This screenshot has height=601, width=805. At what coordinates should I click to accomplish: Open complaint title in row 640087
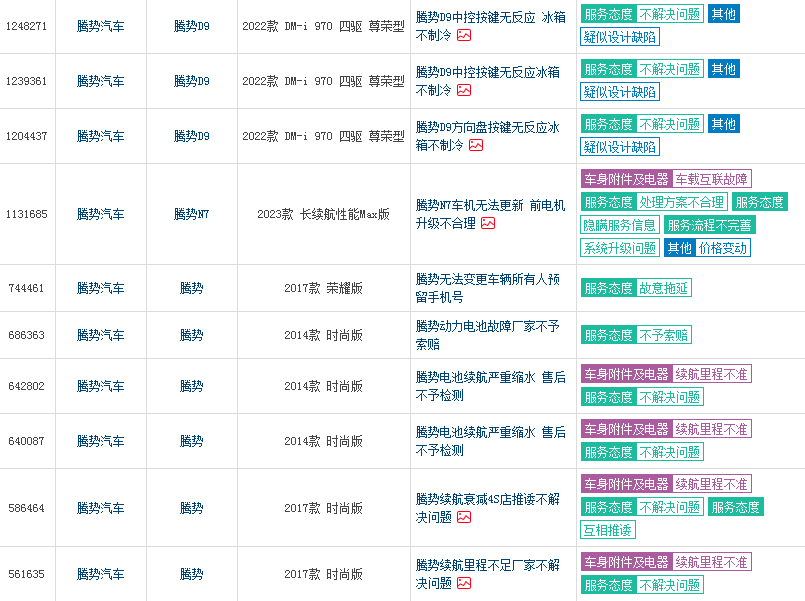coord(490,441)
